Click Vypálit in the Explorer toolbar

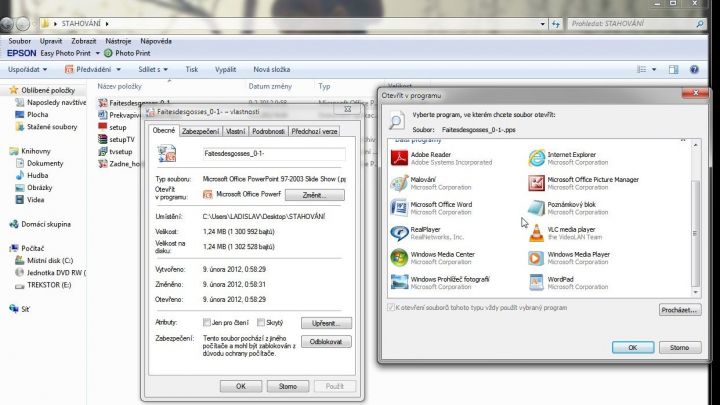(x=225, y=69)
